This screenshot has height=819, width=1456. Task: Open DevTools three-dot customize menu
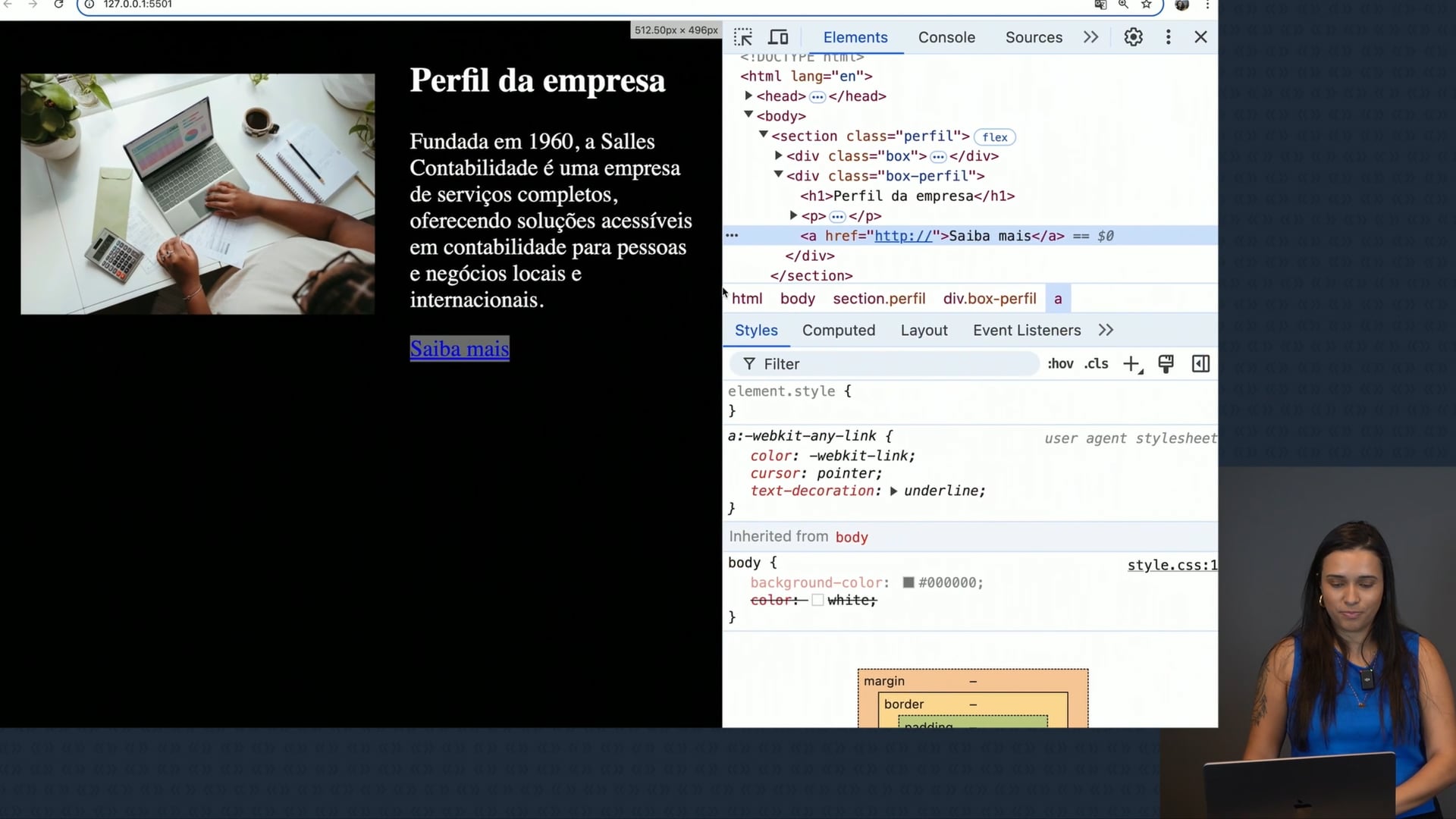coord(1168,37)
